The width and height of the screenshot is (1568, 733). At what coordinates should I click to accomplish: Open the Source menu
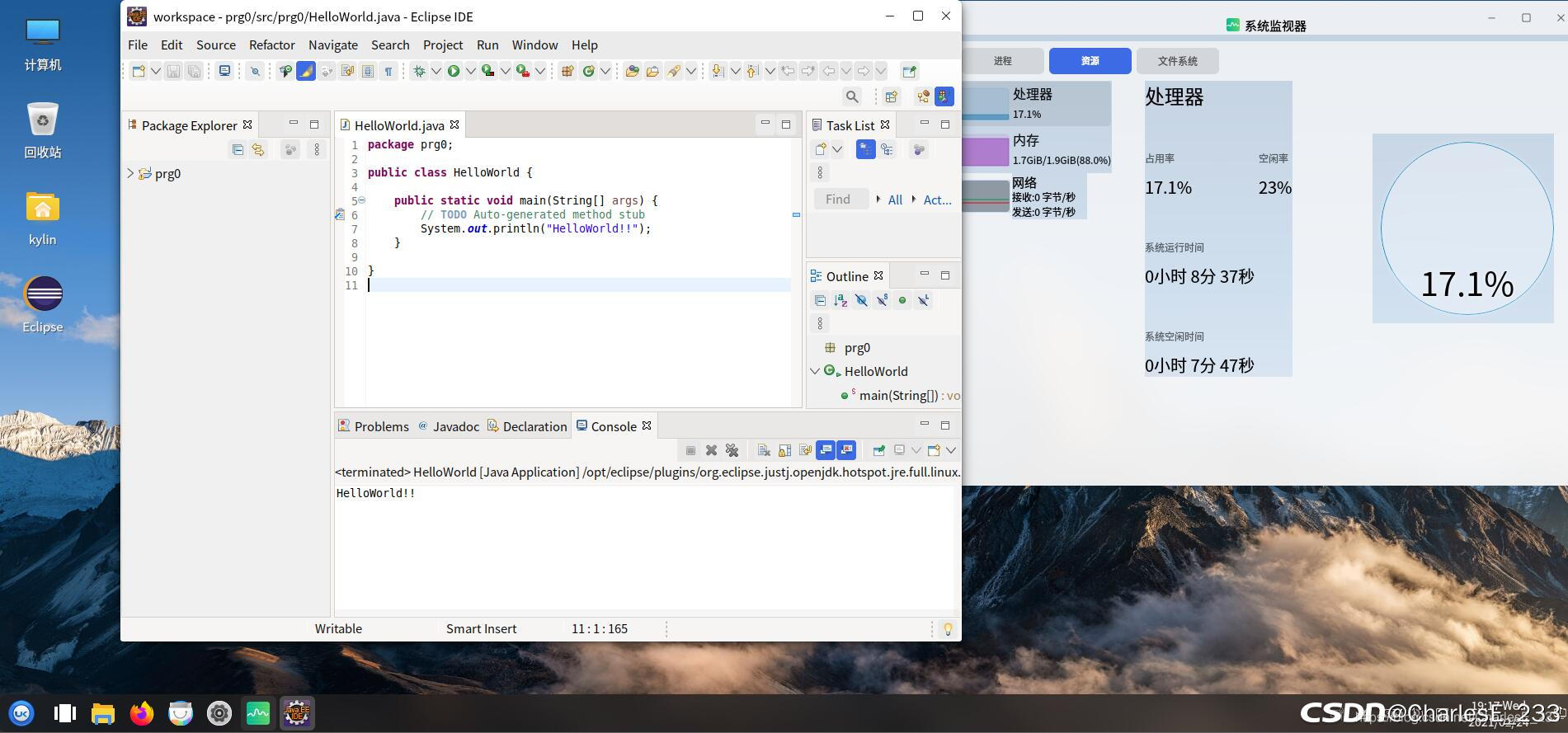[x=216, y=45]
